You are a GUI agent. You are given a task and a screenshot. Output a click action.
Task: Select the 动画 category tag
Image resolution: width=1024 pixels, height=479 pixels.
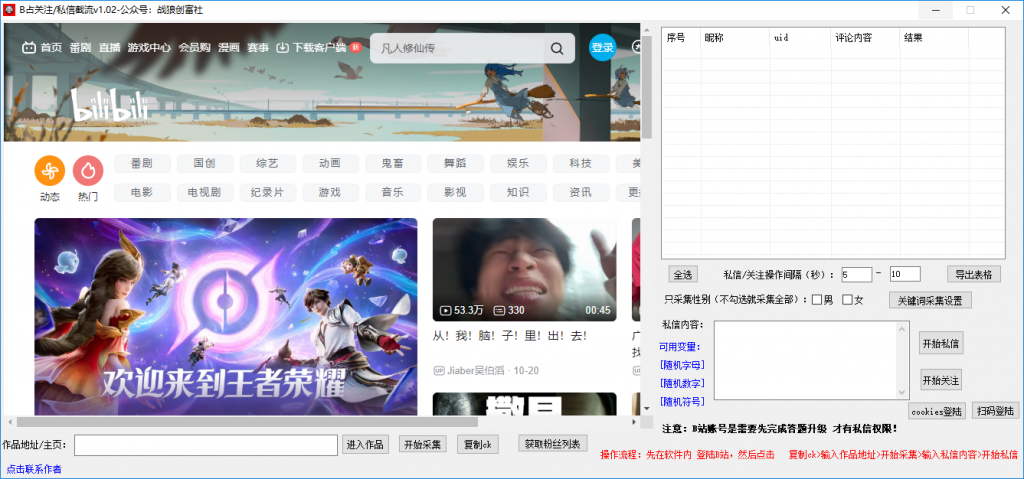coord(330,163)
